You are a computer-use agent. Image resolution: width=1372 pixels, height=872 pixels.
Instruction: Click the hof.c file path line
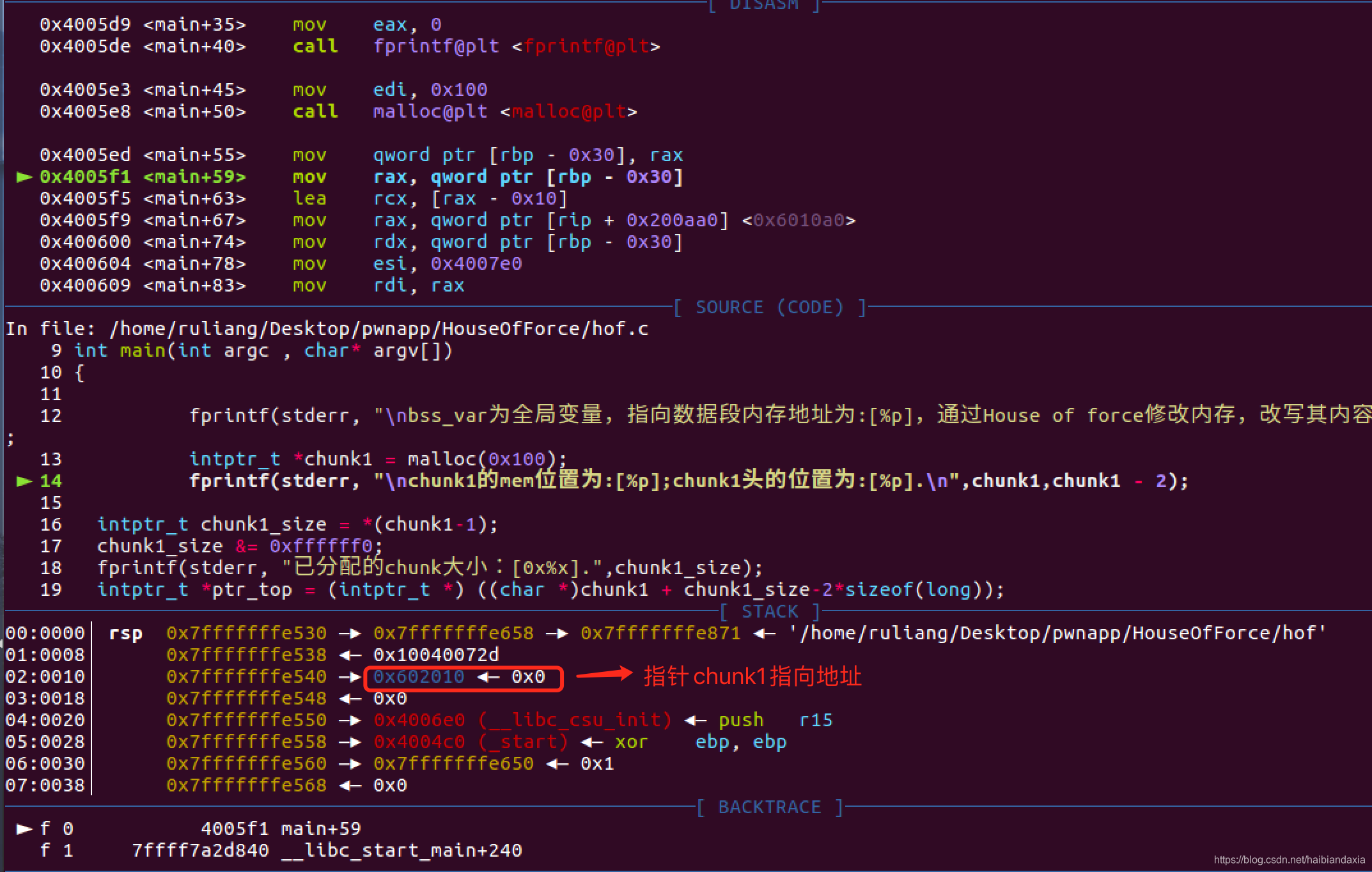(378, 329)
